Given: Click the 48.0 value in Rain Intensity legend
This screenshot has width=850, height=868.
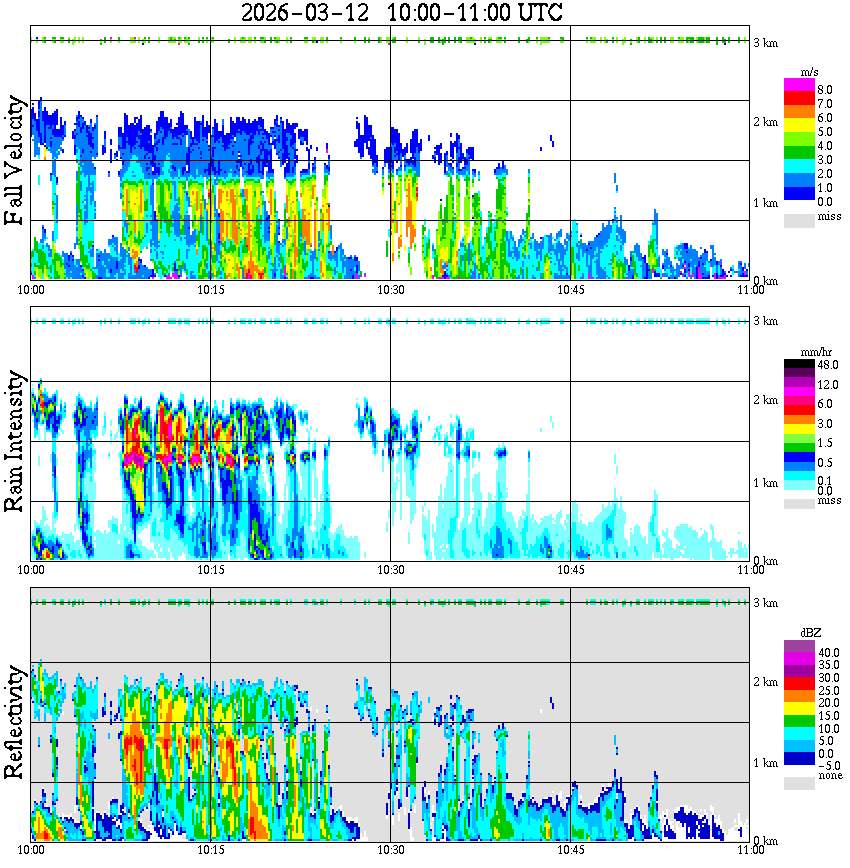Looking at the screenshot, I should [828, 365].
